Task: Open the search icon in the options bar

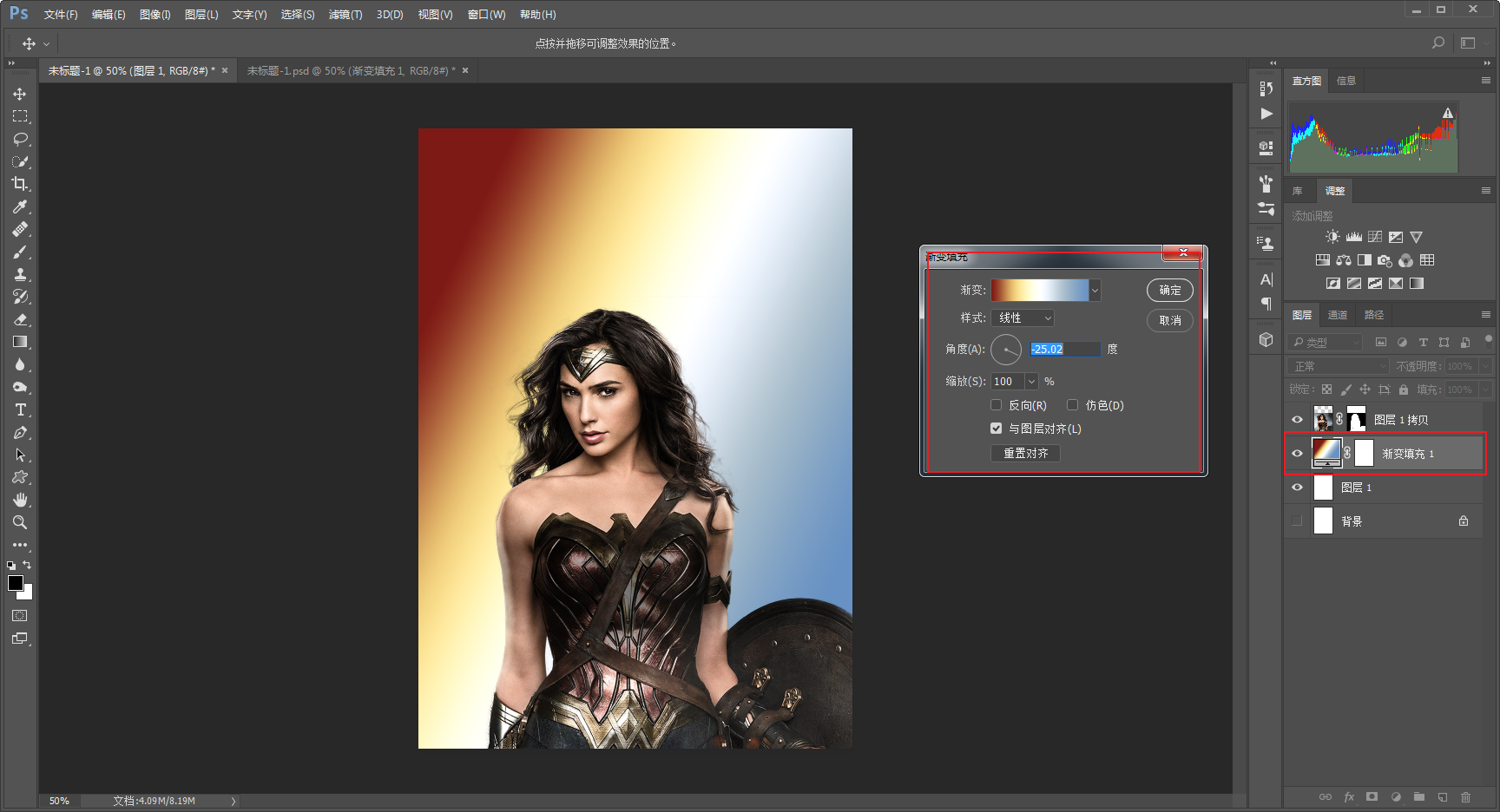Action: click(x=1438, y=43)
